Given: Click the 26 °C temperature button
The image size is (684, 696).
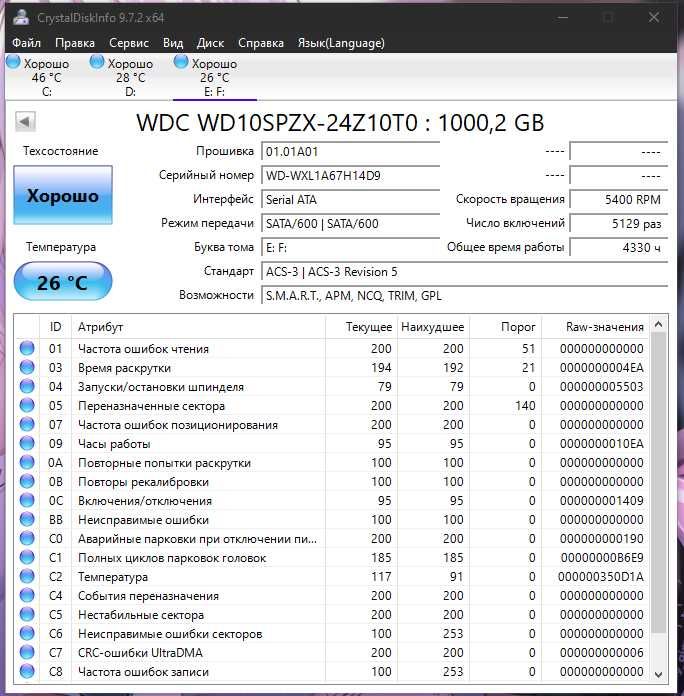Looking at the screenshot, I should (63, 282).
